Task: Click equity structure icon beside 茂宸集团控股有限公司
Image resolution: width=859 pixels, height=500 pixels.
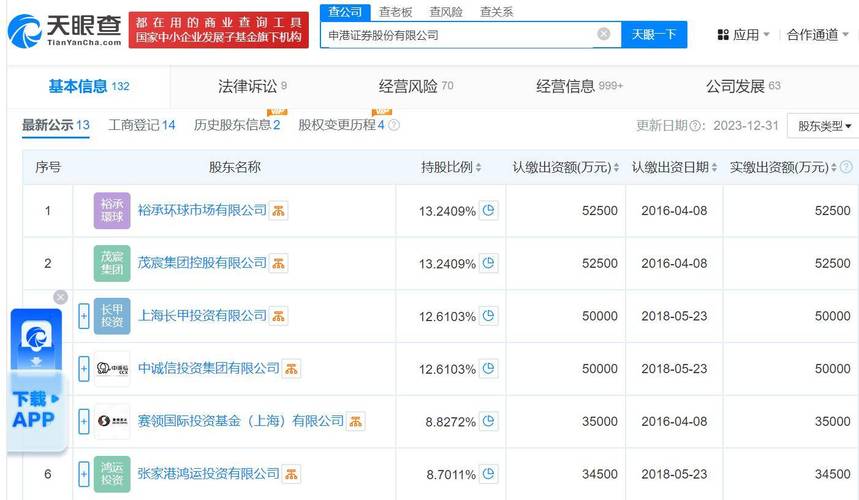Action: (x=279, y=263)
